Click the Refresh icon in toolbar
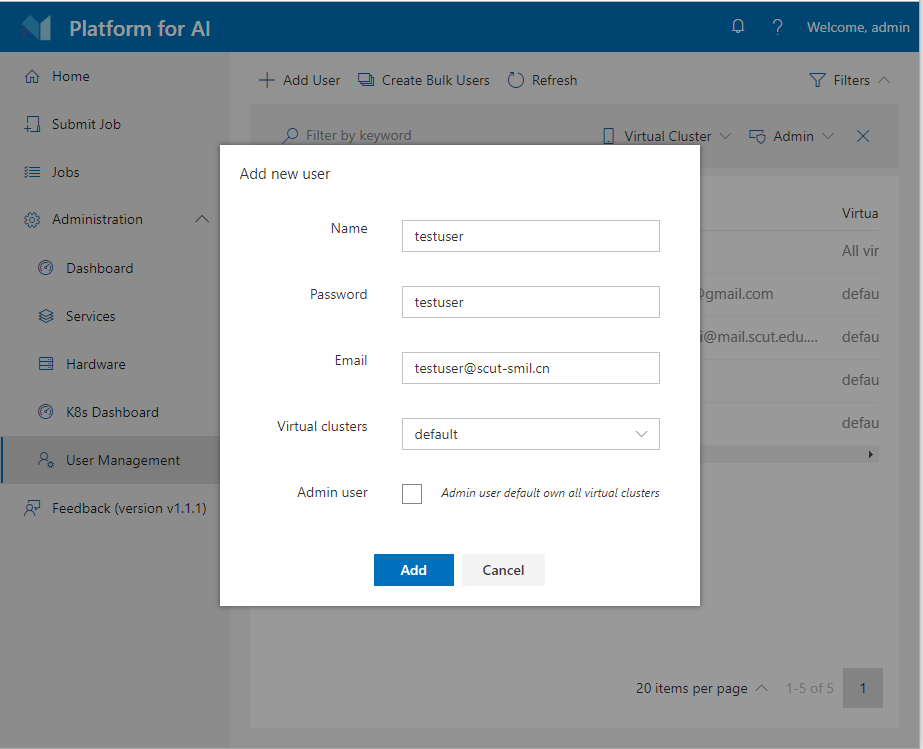This screenshot has height=749, width=923. pos(516,80)
